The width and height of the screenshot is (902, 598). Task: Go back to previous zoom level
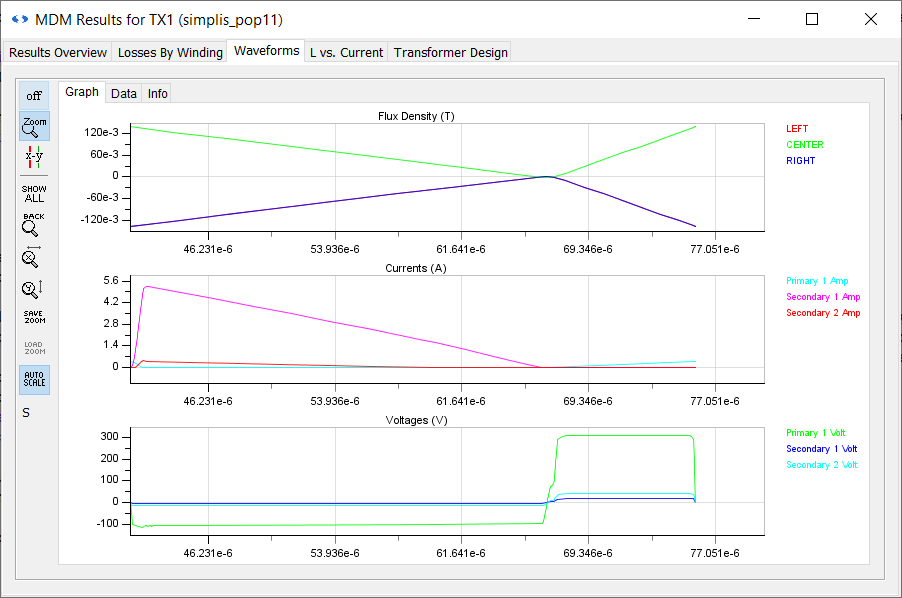point(34,224)
